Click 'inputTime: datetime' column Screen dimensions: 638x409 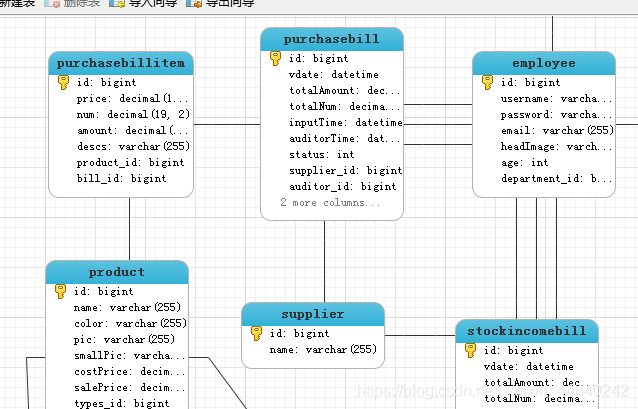click(x=345, y=122)
